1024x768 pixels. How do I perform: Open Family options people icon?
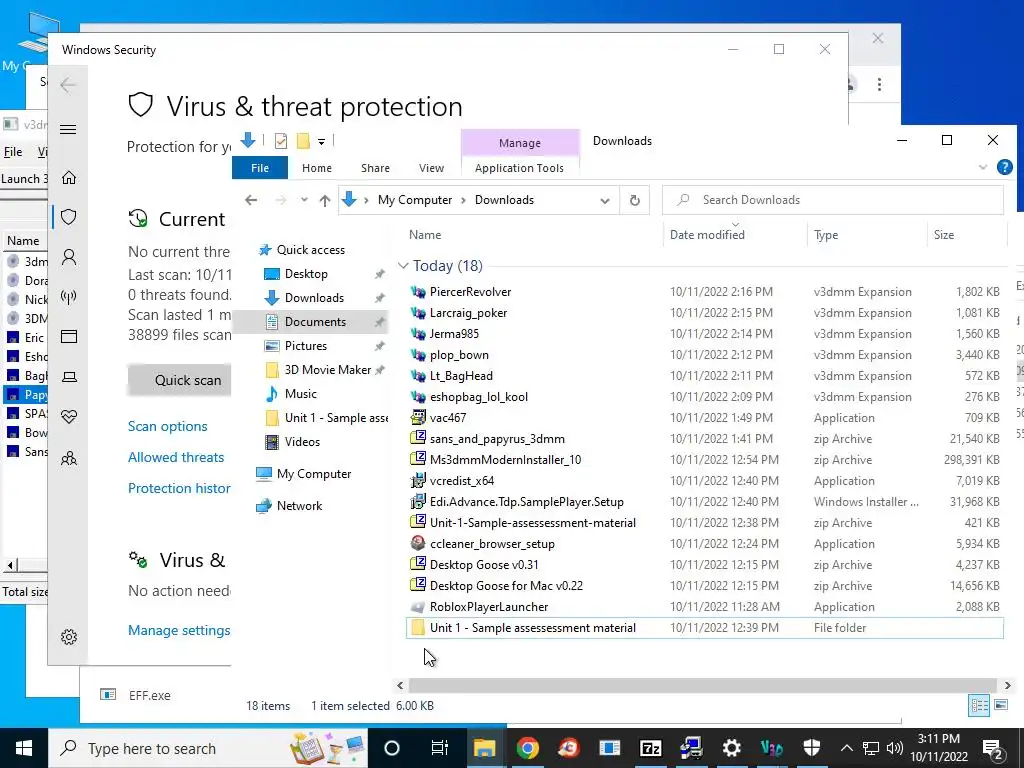[x=69, y=458]
